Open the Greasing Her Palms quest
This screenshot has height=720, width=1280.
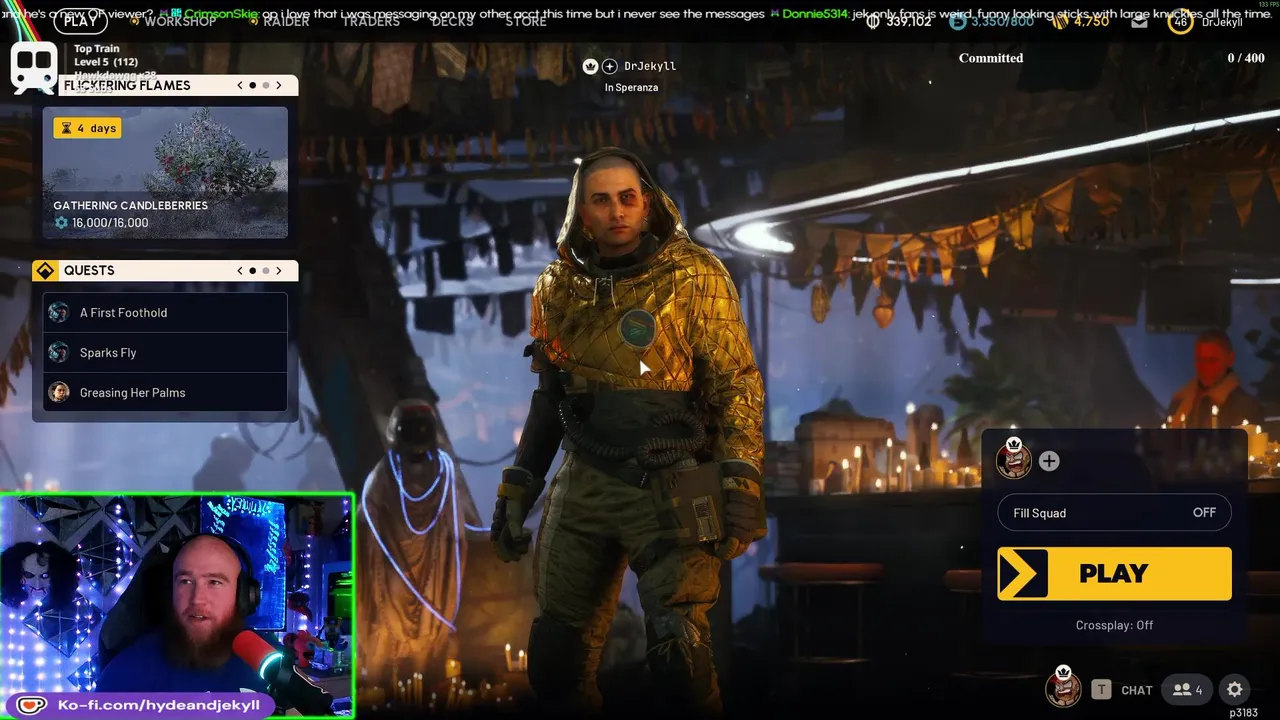click(x=165, y=393)
